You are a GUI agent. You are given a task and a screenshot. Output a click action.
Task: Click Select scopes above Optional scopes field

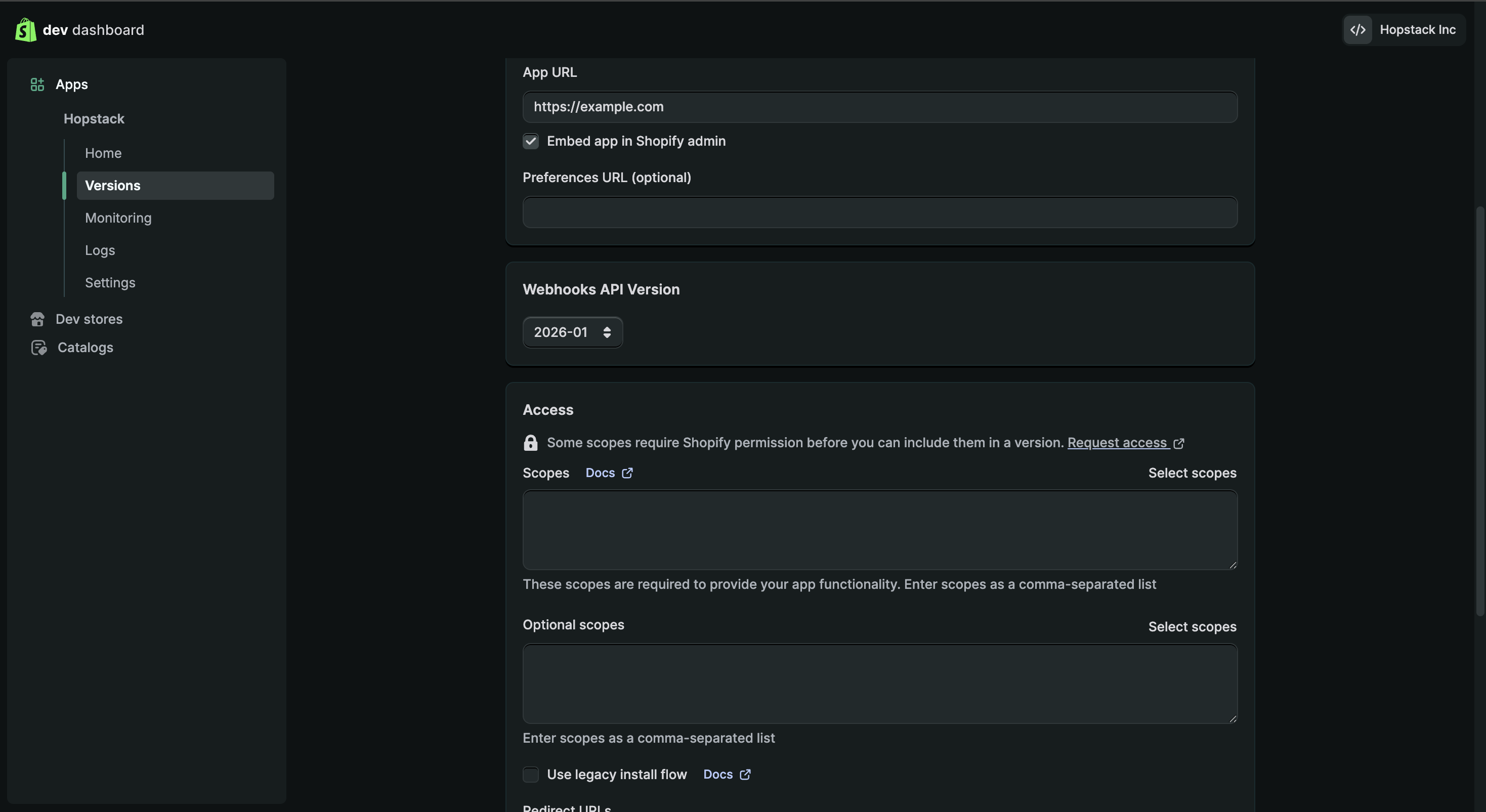point(1192,627)
